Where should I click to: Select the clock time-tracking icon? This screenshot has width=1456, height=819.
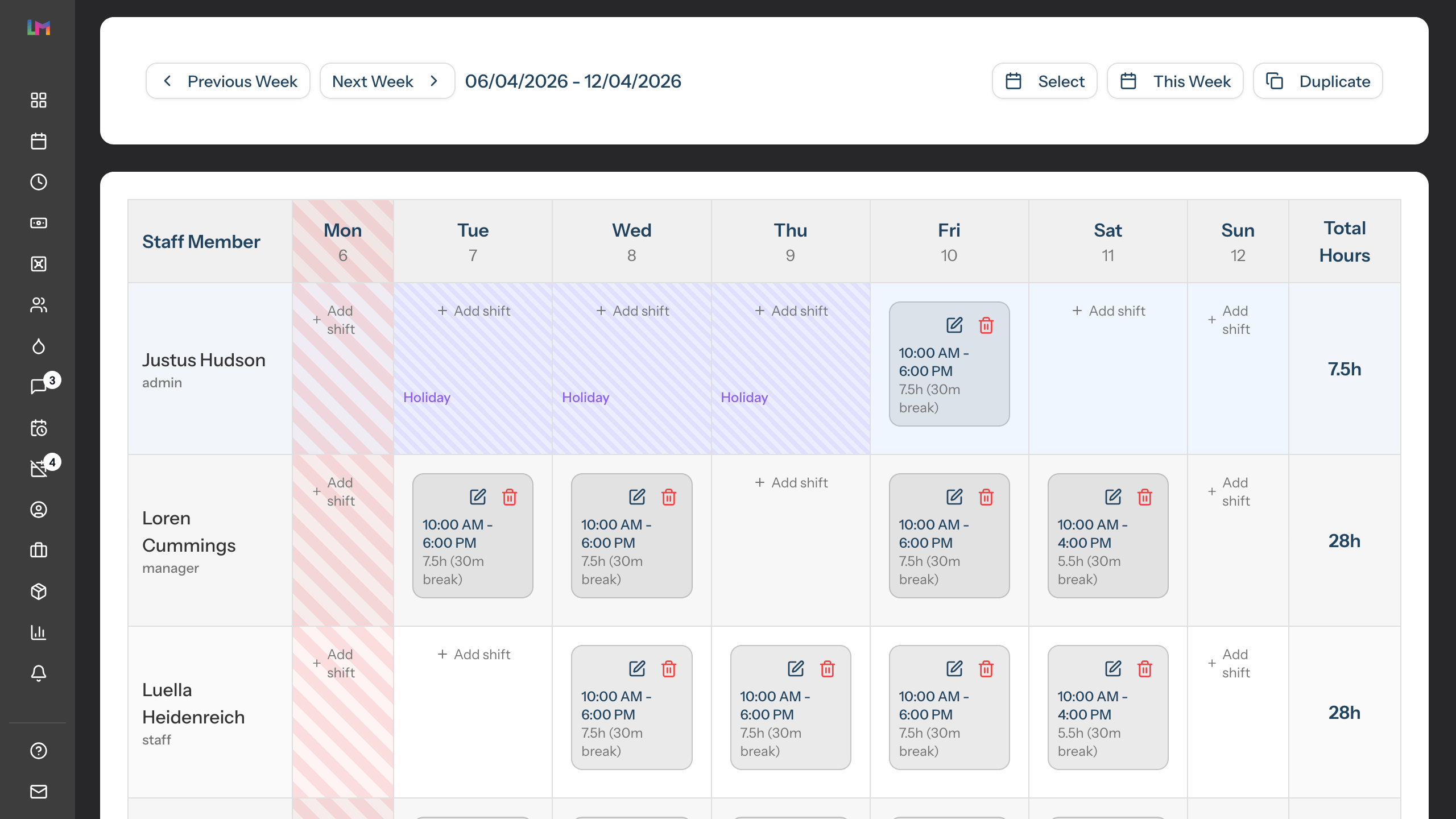click(x=38, y=182)
